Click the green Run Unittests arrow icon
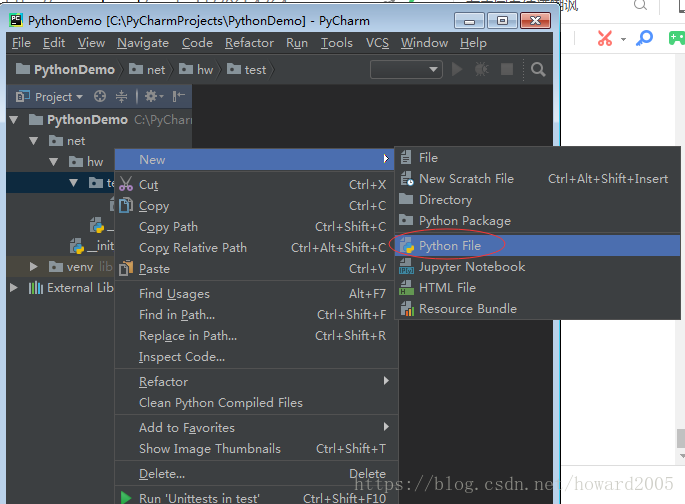 point(126,497)
